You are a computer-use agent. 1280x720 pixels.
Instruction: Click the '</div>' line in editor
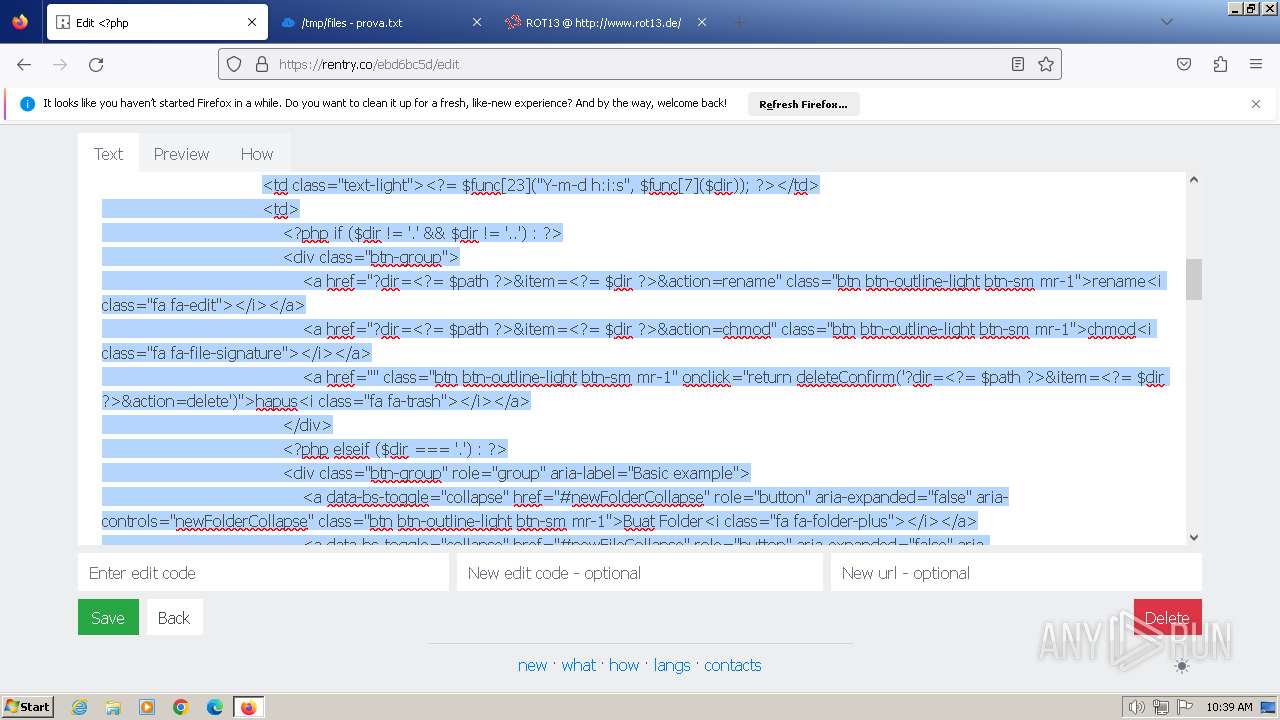(308, 425)
